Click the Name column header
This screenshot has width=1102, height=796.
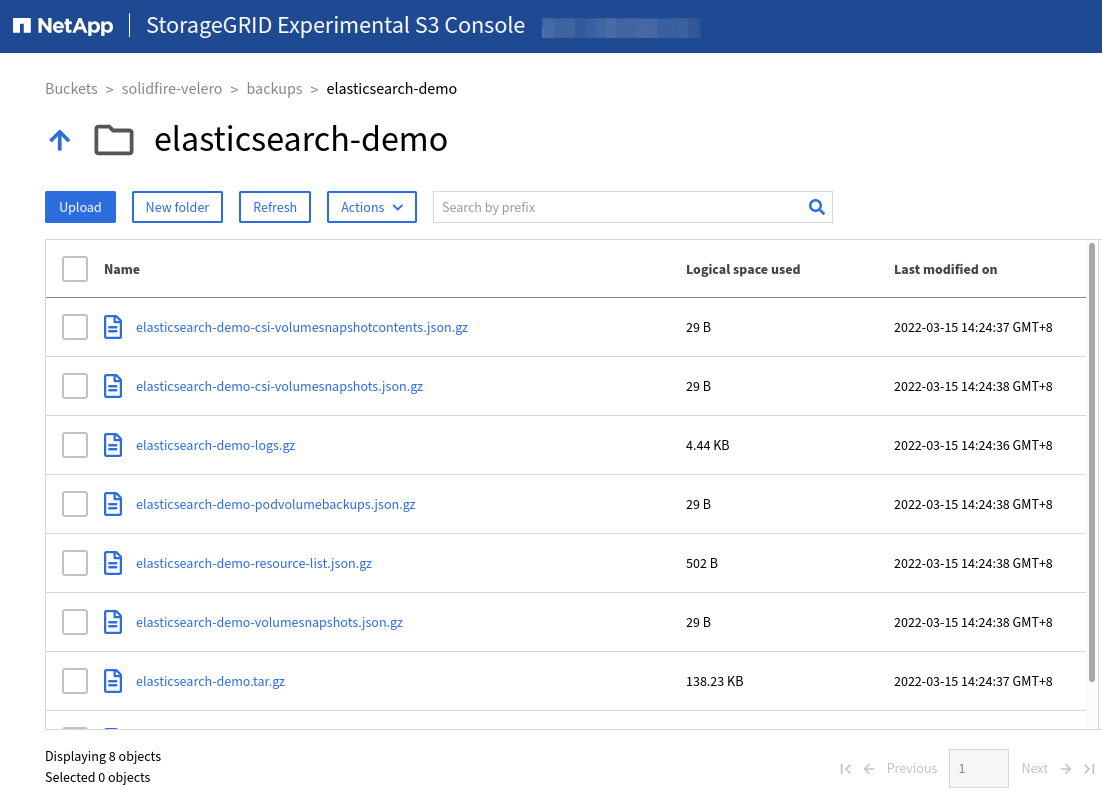pos(122,269)
